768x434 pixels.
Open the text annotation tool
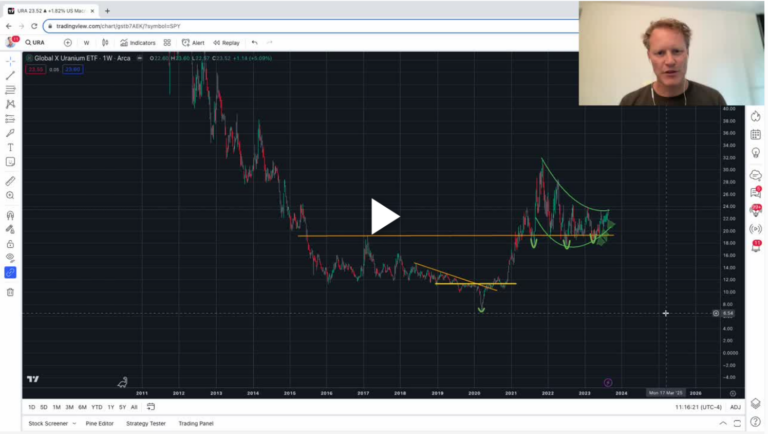tap(10, 147)
